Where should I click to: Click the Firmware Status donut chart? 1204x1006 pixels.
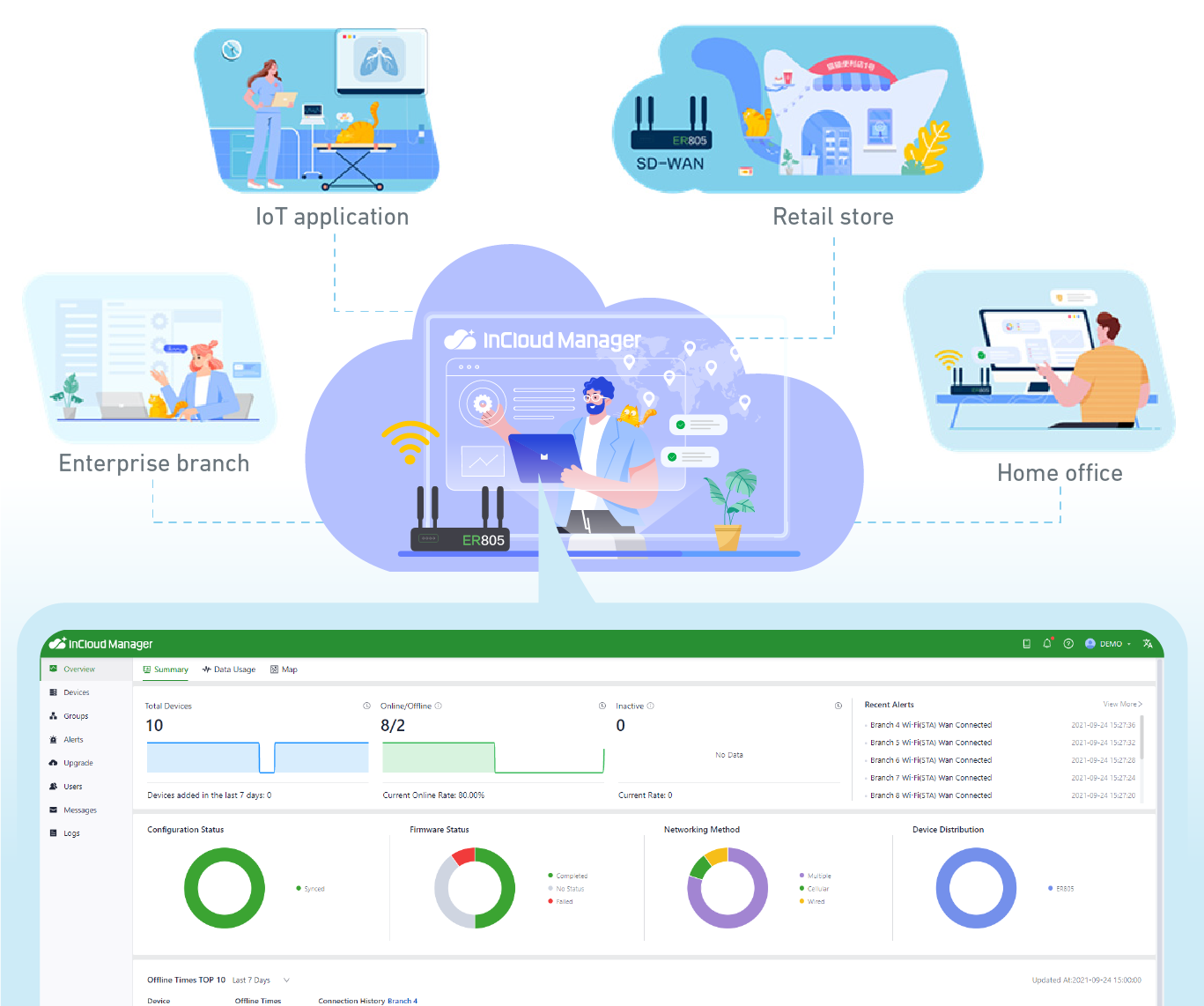coord(475,888)
